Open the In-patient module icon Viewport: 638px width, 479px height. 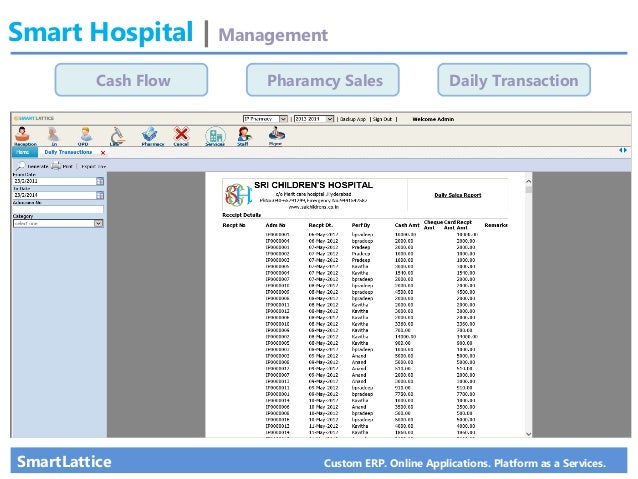(x=53, y=135)
